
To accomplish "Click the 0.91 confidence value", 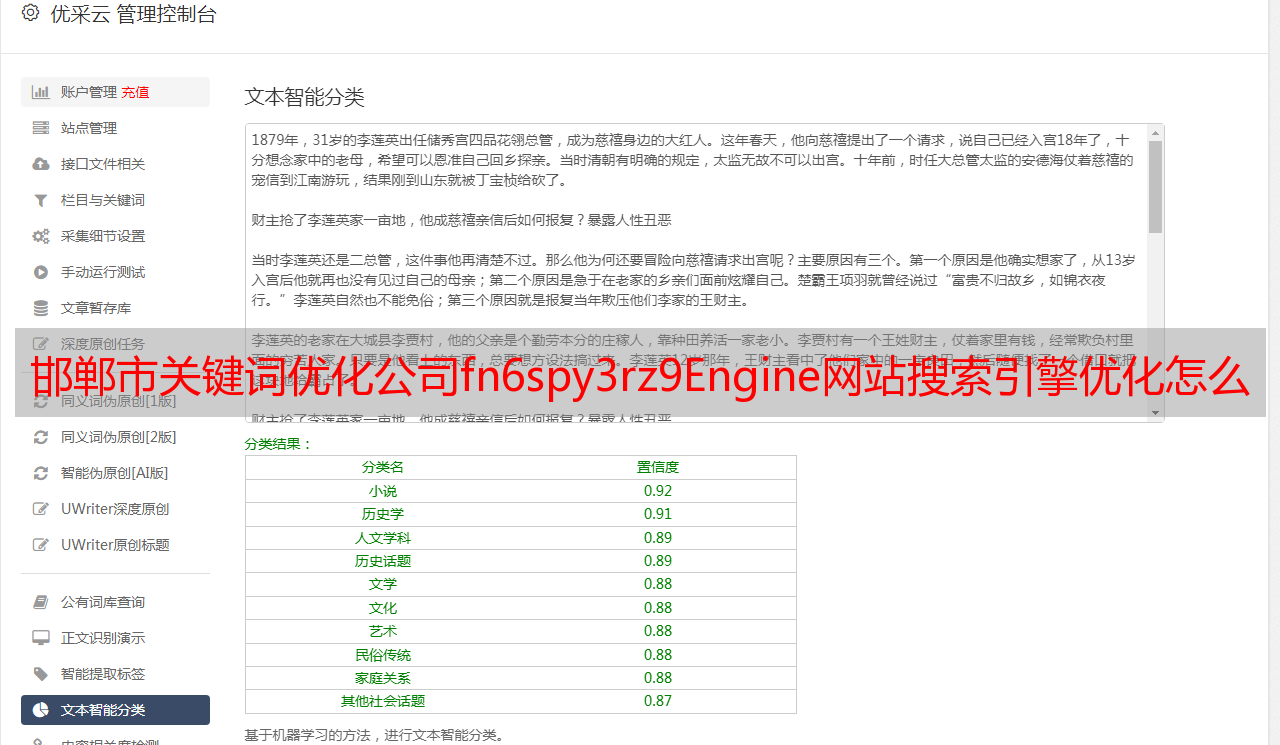I will click(658, 514).
